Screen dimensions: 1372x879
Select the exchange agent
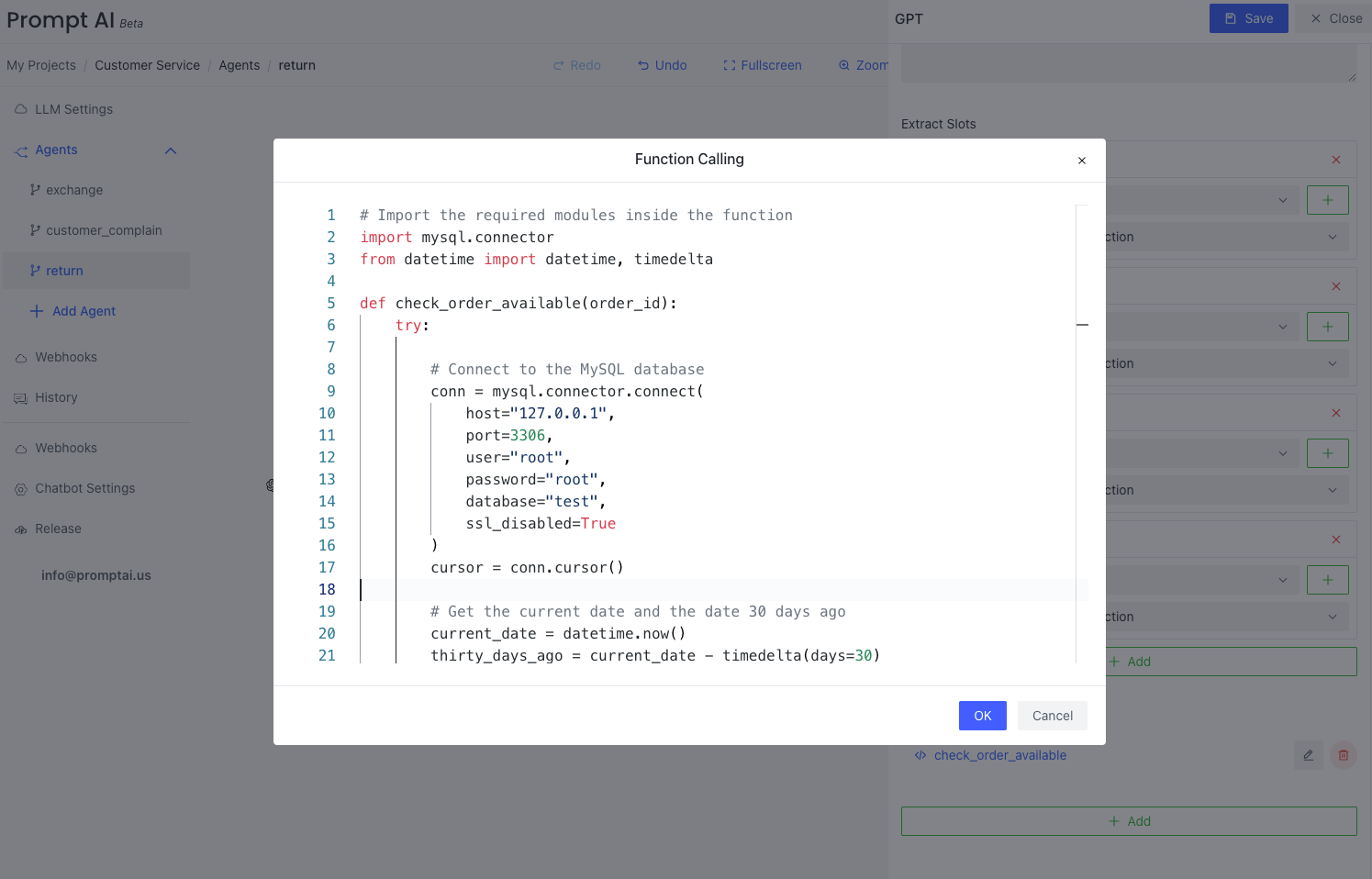pos(74,190)
